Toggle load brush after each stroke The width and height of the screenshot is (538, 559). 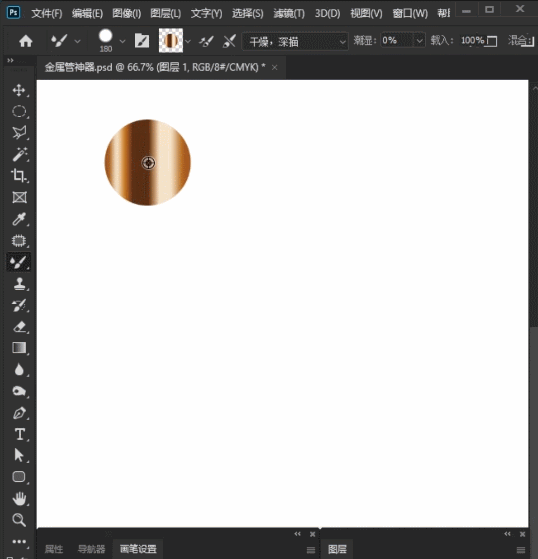[206, 41]
